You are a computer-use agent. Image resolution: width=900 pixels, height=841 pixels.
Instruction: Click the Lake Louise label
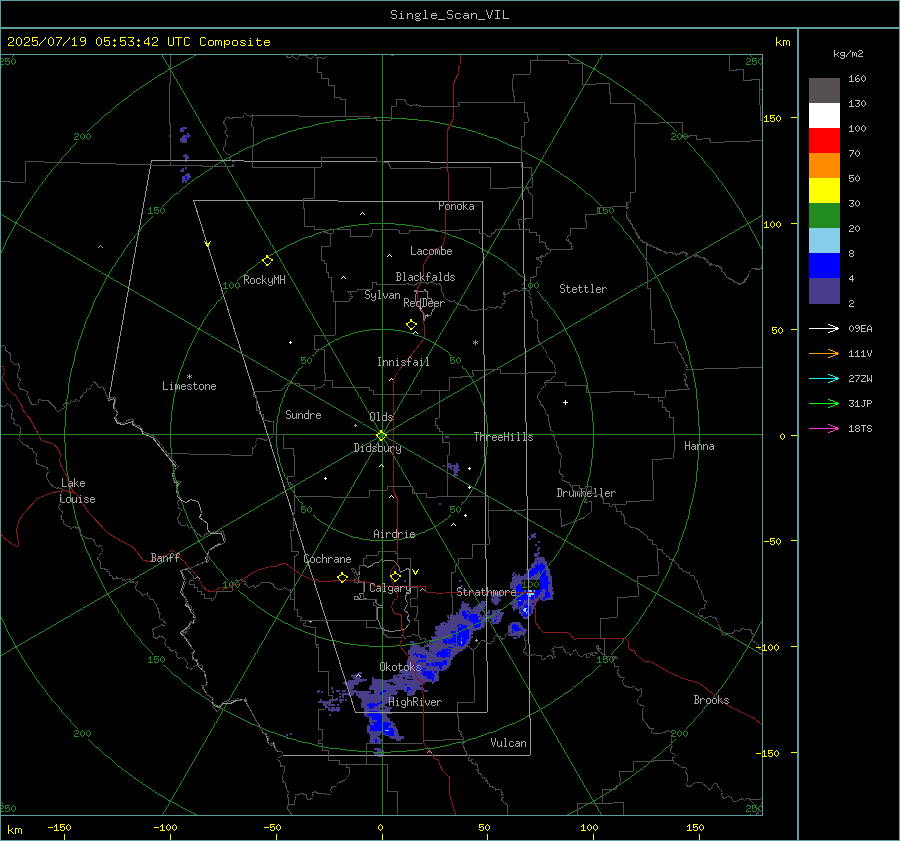pyautogui.click(x=77, y=491)
